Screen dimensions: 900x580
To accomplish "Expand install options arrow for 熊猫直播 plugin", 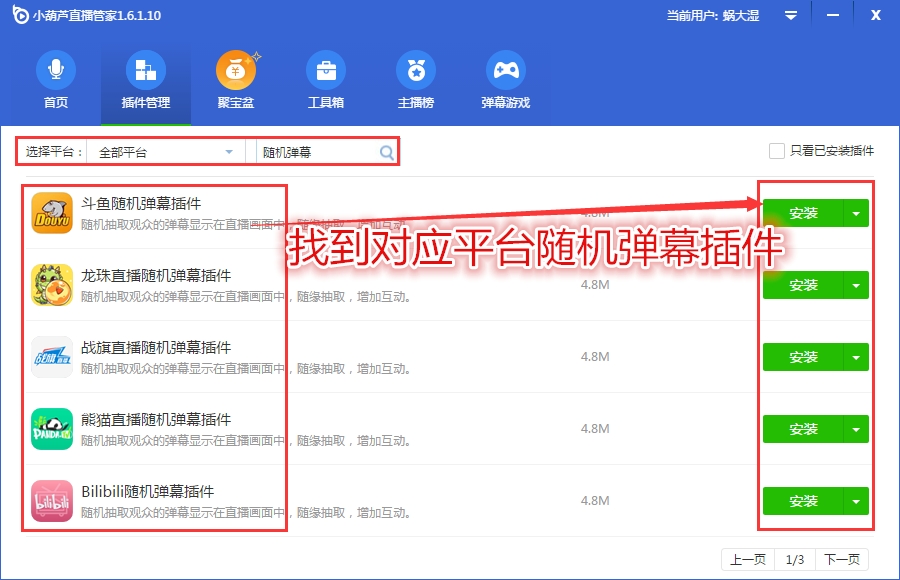I will [856, 429].
